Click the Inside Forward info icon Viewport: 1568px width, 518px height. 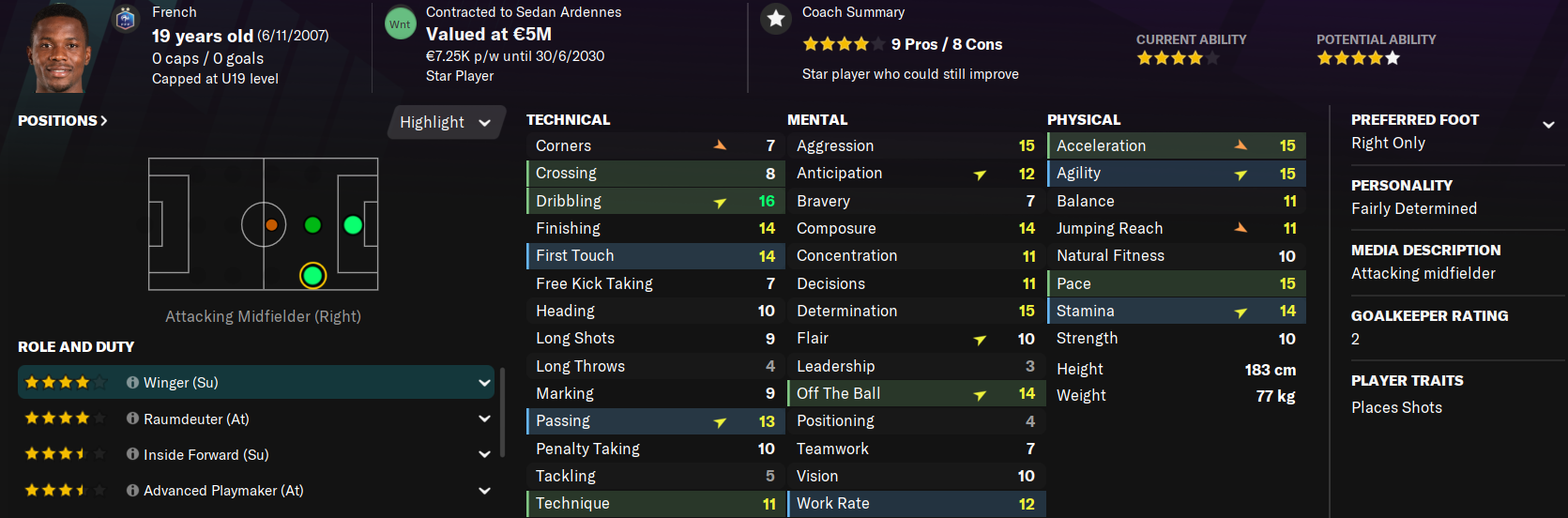click(133, 455)
